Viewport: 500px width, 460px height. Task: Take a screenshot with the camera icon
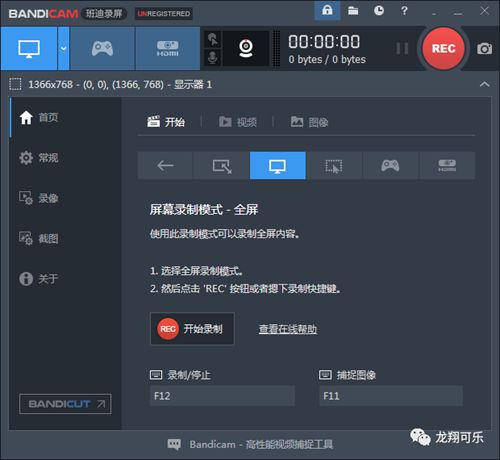[x=484, y=49]
